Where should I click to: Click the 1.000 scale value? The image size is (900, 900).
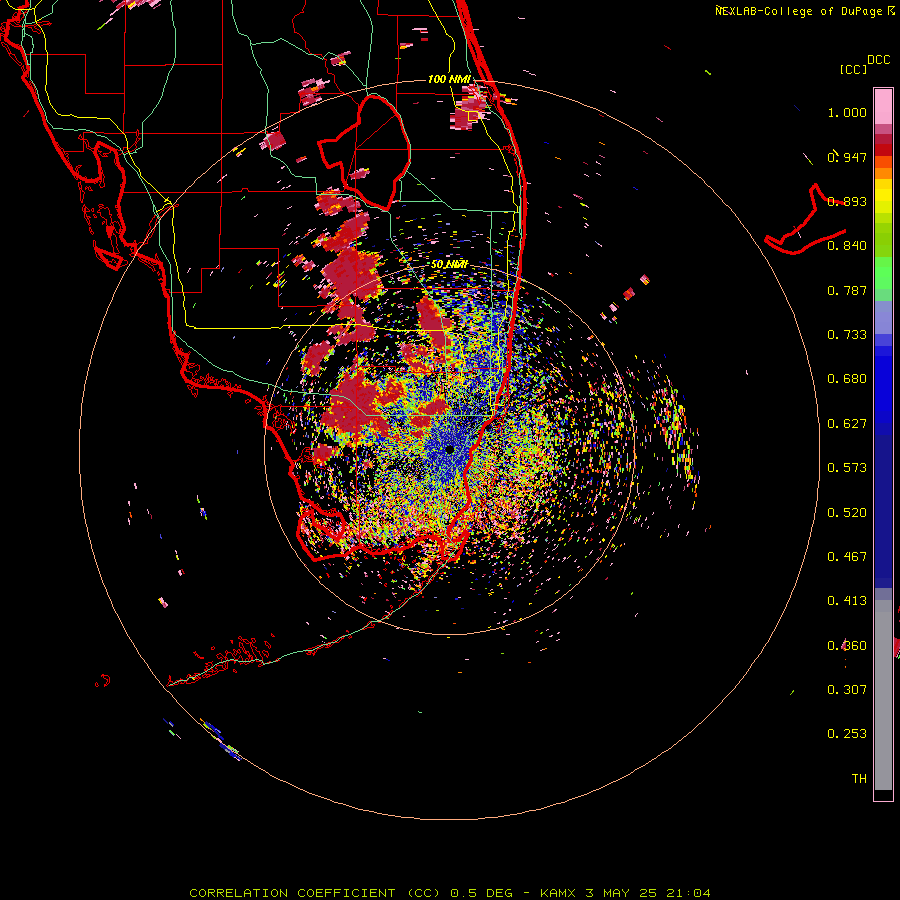[847, 112]
